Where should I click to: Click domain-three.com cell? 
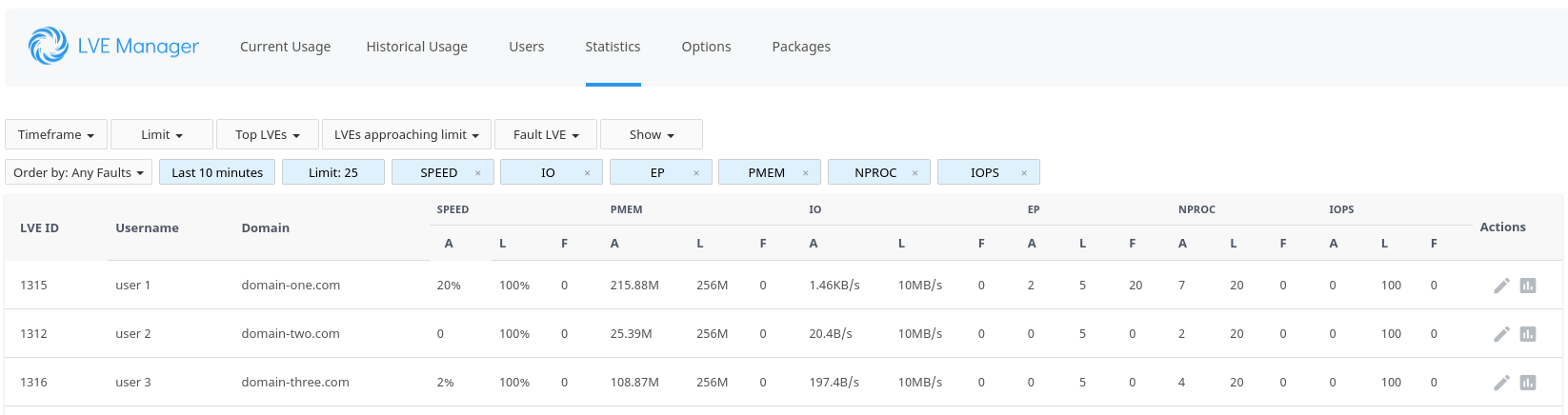click(x=295, y=383)
